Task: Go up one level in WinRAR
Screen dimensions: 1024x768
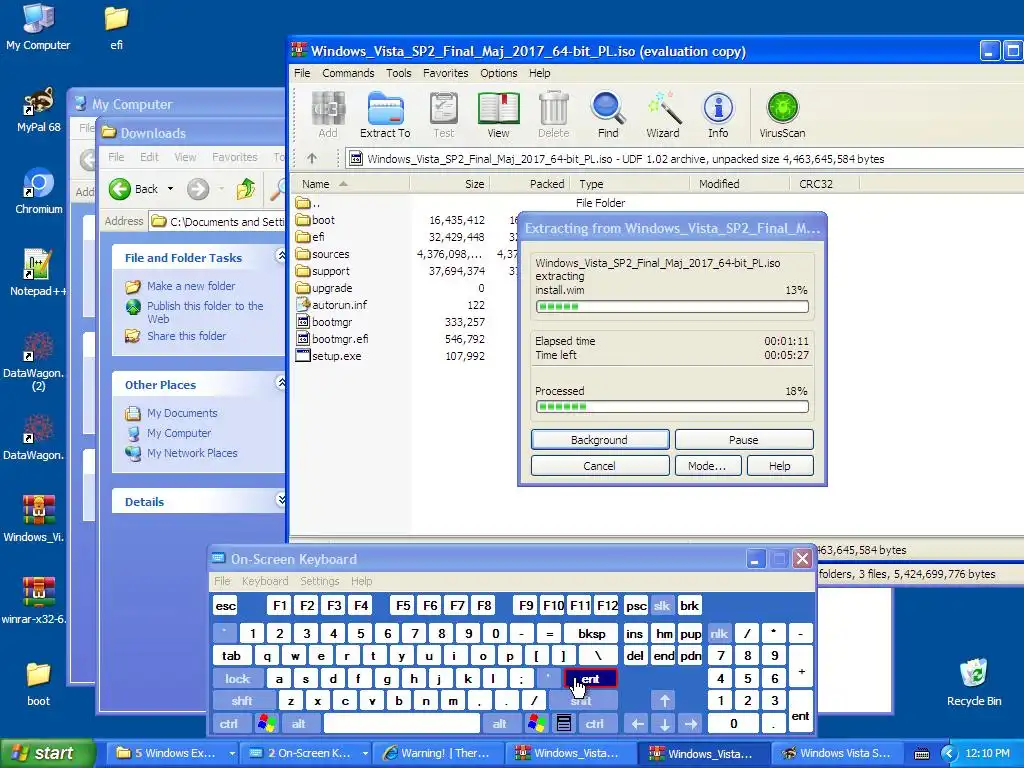Action: pyautogui.click(x=312, y=158)
